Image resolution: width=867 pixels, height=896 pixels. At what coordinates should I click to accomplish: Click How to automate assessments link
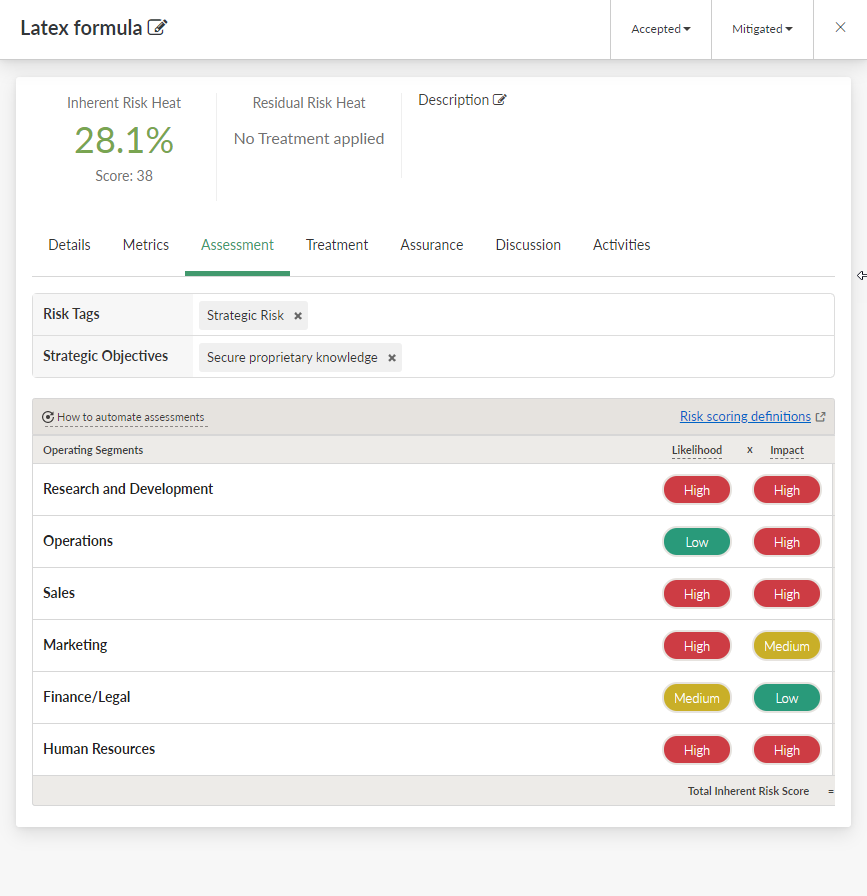coord(130,417)
